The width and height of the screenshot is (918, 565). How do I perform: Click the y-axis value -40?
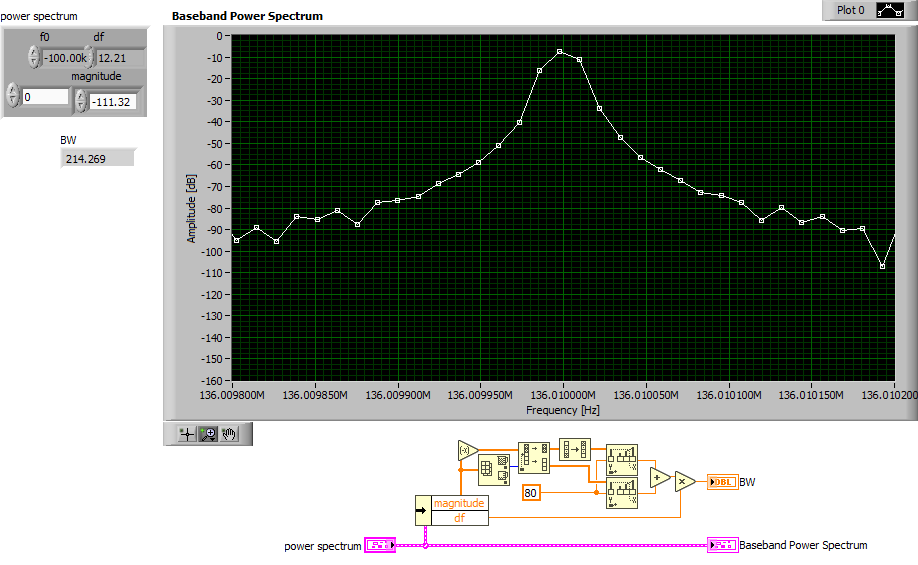[214, 122]
